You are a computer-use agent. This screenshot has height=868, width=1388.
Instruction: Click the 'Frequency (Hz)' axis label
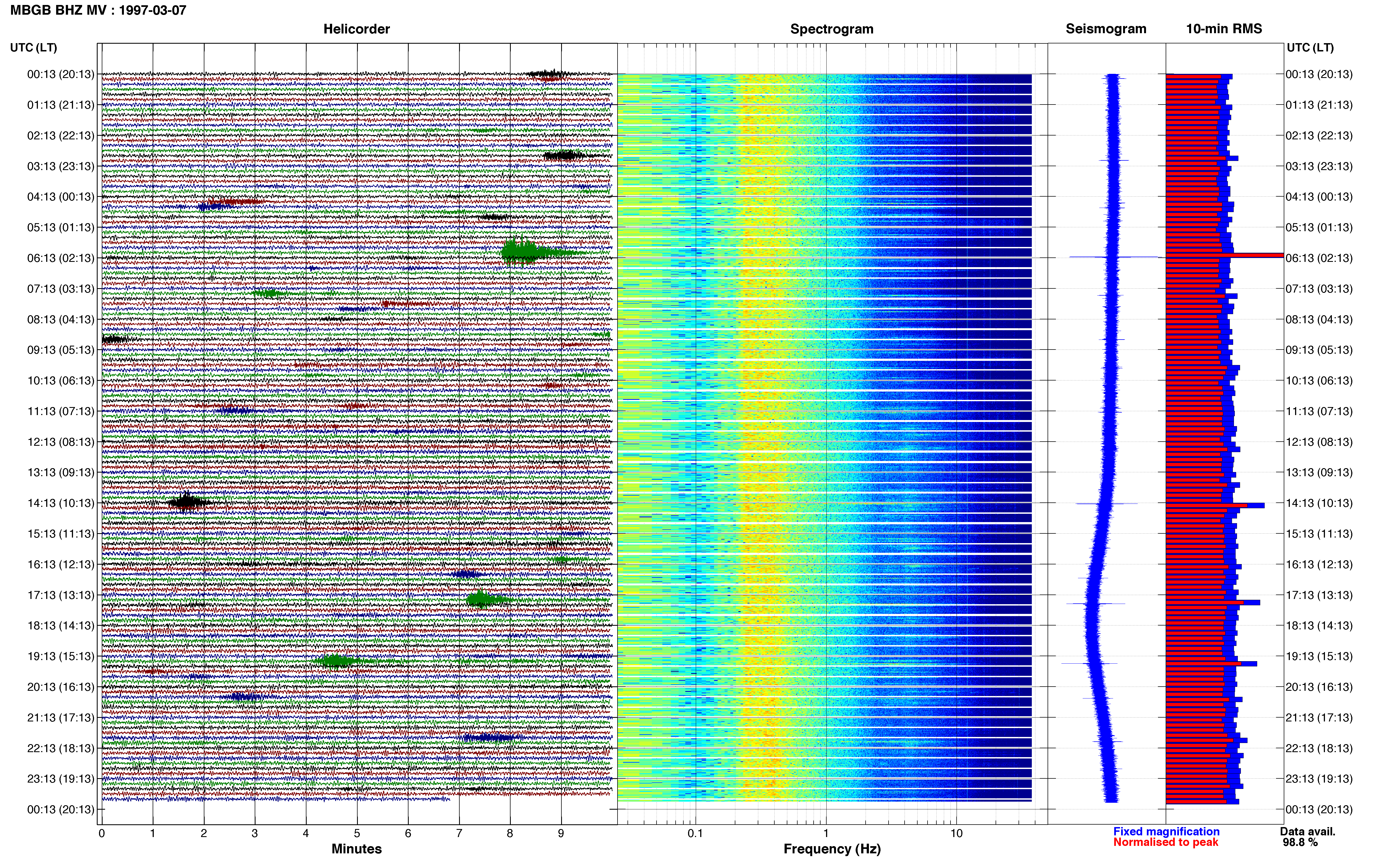(832, 848)
